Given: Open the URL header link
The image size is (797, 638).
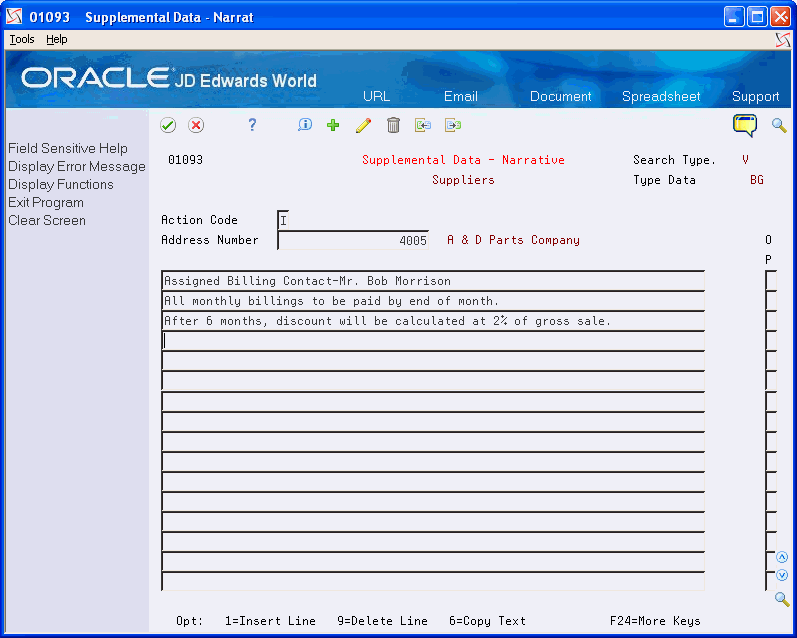Looking at the screenshot, I should [376, 96].
